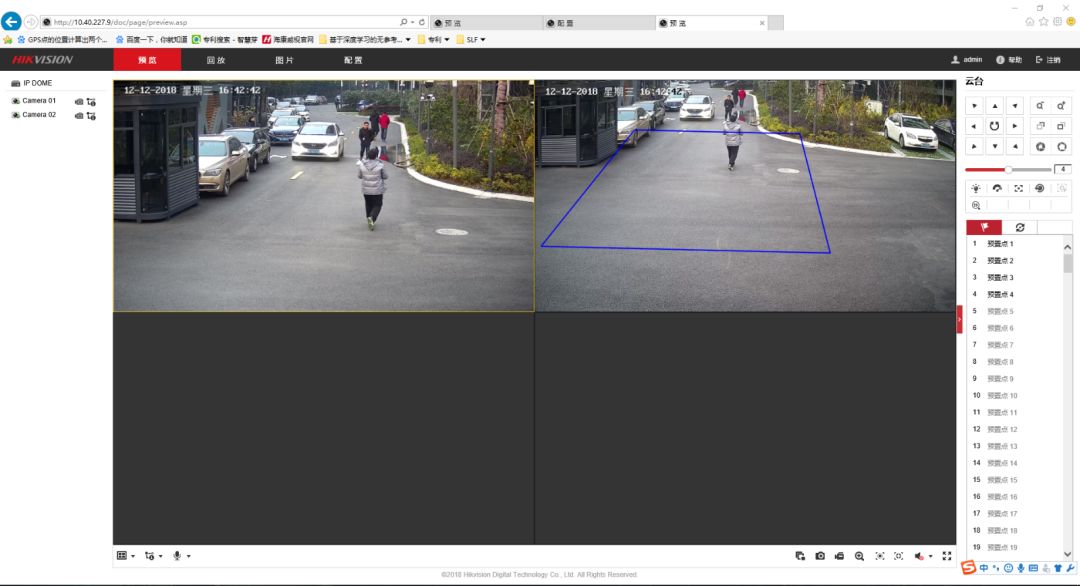Select 预置点 3 in preset list

tap(1000, 277)
